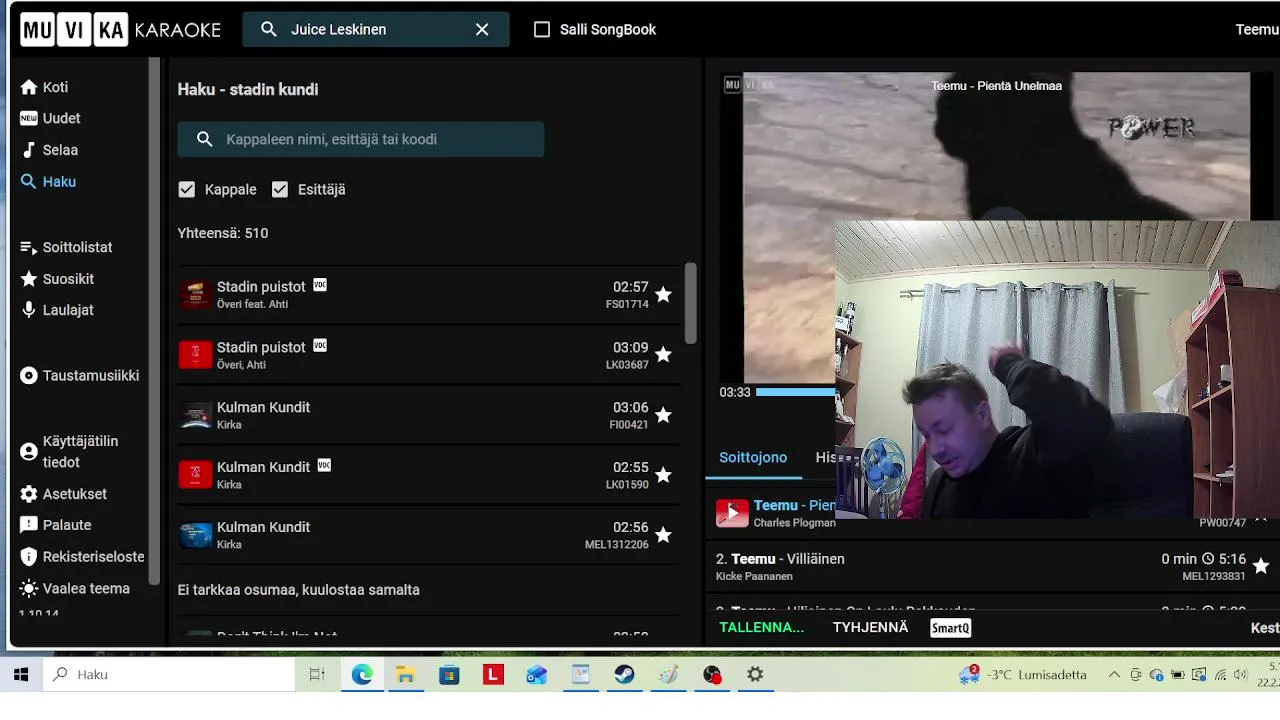Screen dimensions: 1280x720
Task: Open Soittolistat playlists
Action: click(x=66, y=247)
